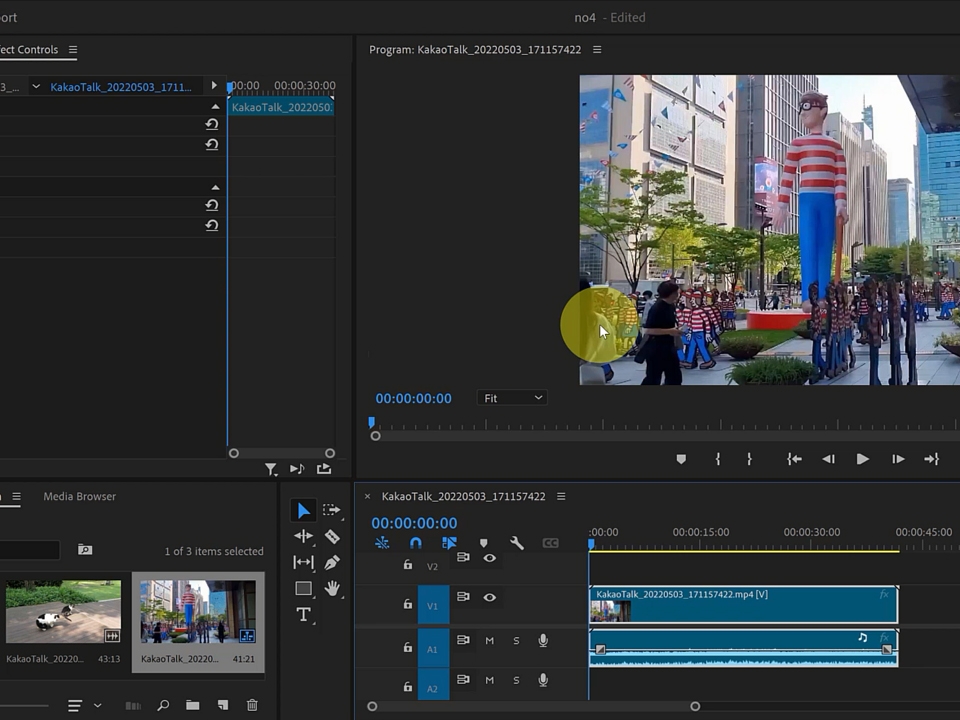Image resolution: width=960 pixels, height=720 pixels.
Task: Enable voice-over record on A1
Action: click(543, 640)
